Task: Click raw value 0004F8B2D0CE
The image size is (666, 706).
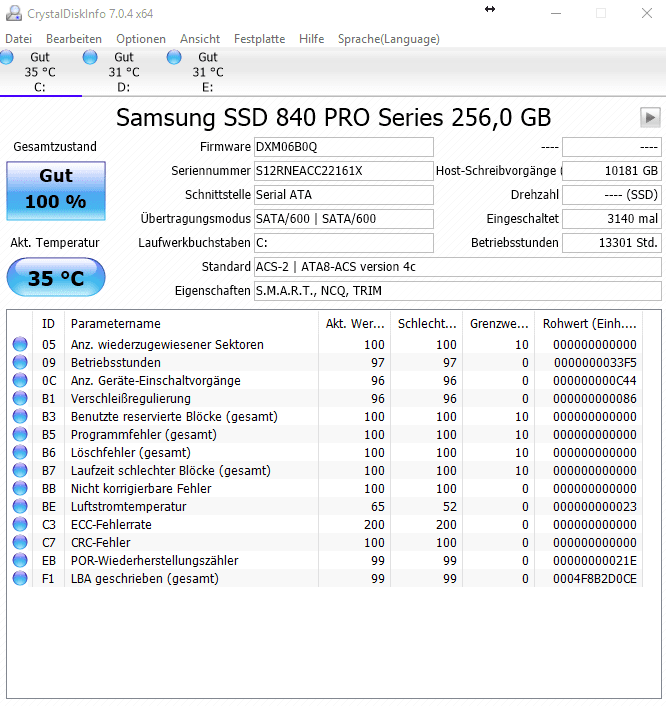Action: (595, 579)
